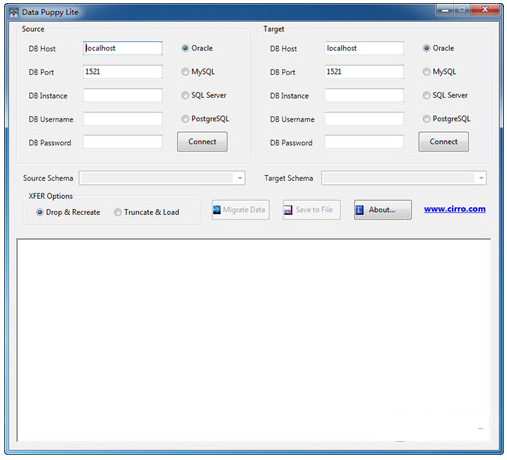The width and height of the screenshot is (507, 460).
Task: Minimize the Data Puppy Lite window
Action: (x=445, y=10)
